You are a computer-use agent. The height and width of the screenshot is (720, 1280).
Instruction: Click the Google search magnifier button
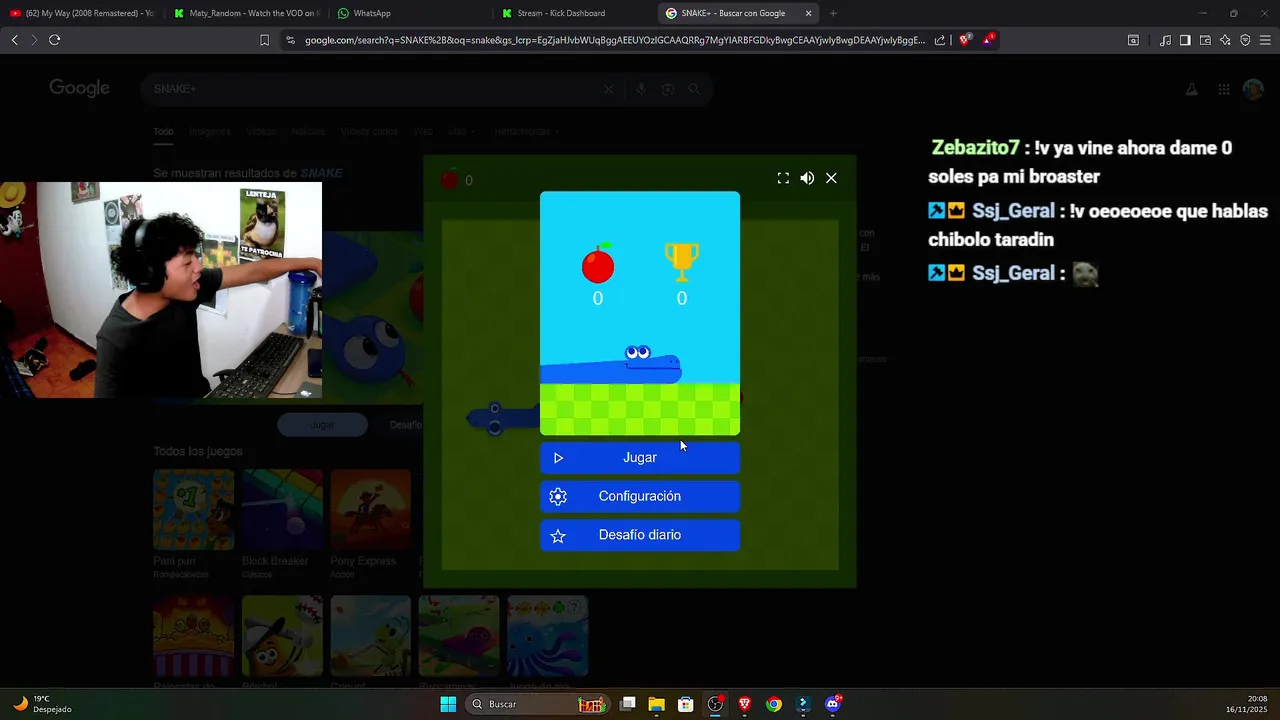point(694,89)
